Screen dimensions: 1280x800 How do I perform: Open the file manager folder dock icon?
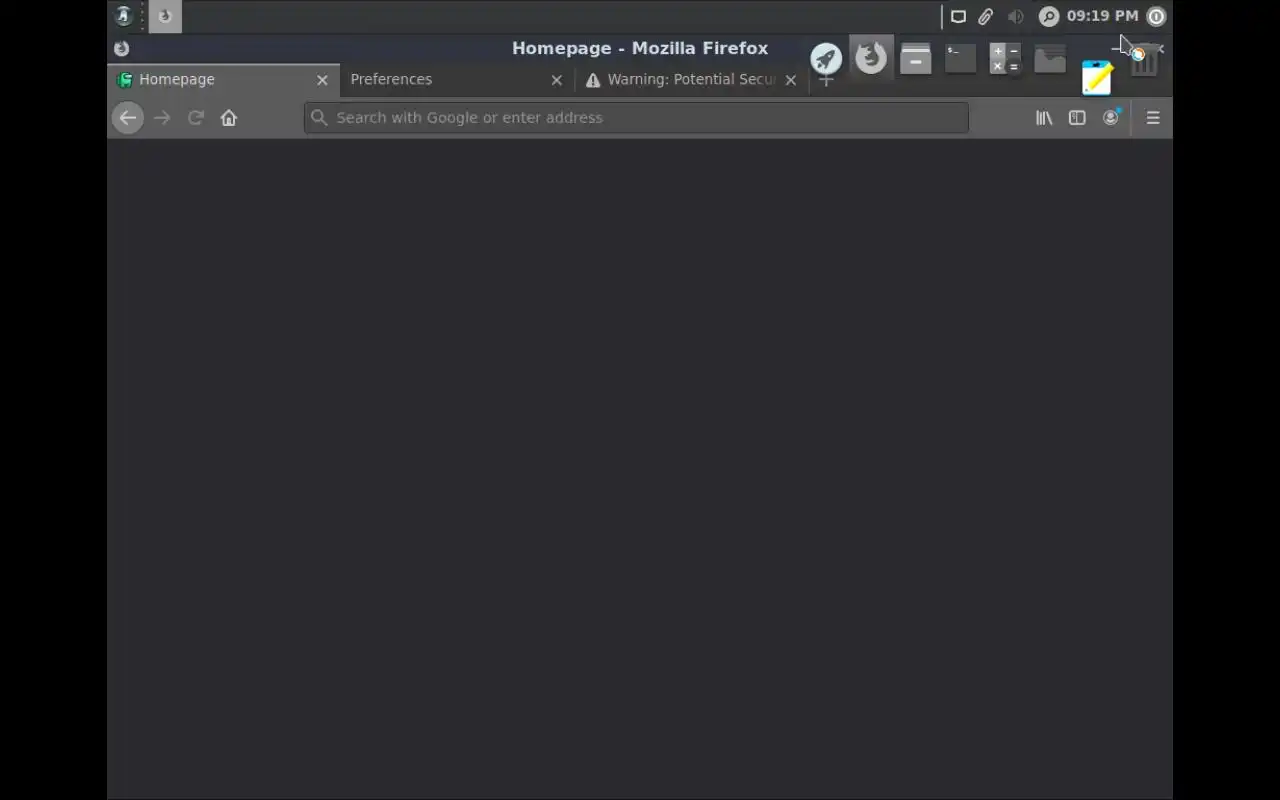[1050, 59]
